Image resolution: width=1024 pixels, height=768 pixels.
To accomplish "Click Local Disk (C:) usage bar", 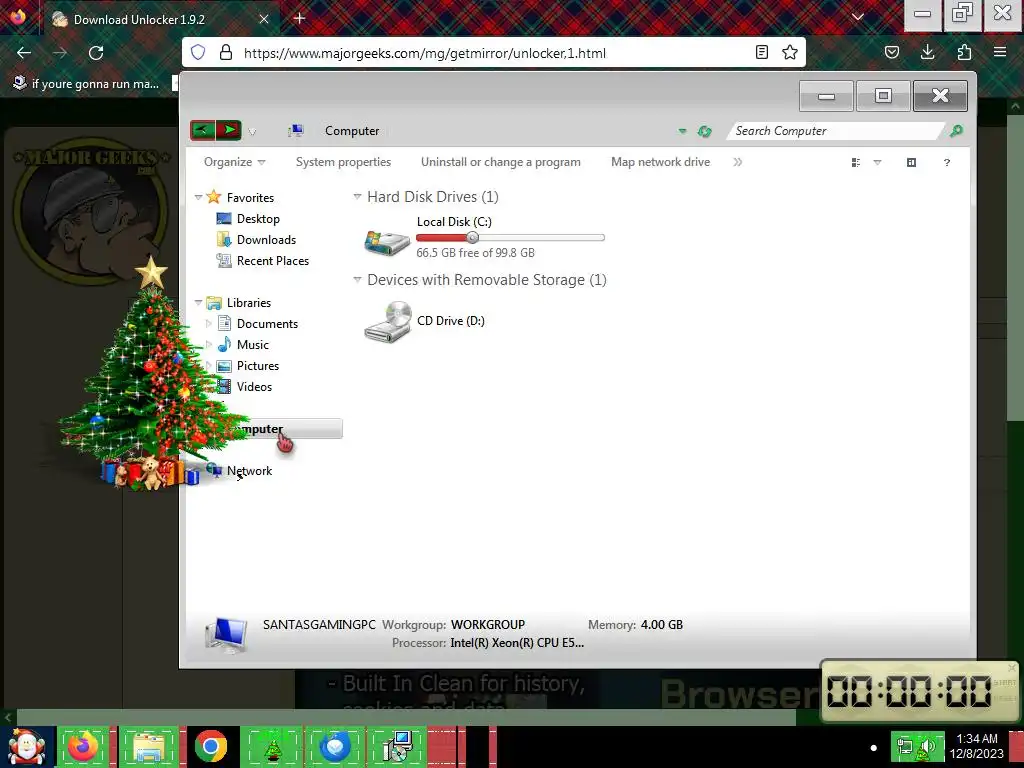I will (510, 237).
